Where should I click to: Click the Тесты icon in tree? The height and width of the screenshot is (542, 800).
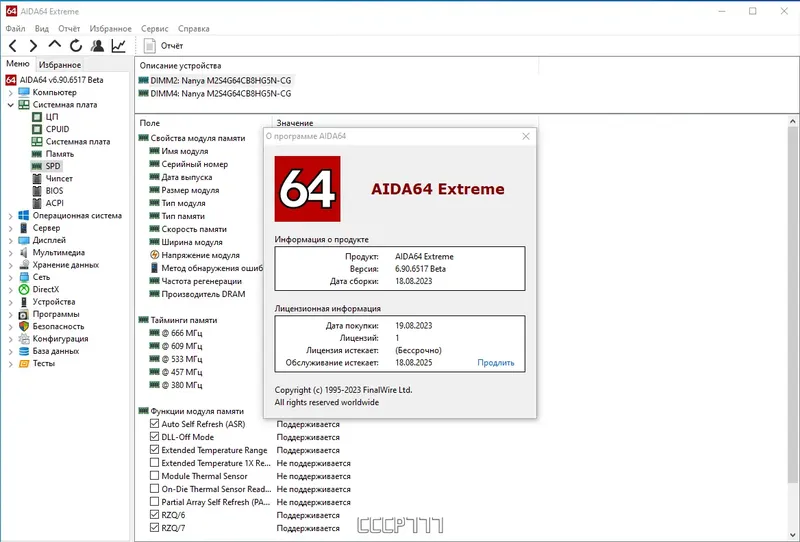23,363
